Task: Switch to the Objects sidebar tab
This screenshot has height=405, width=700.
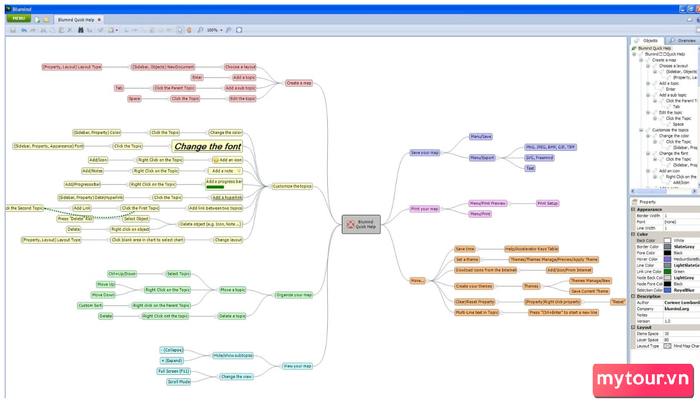Action: click(647, 41)
